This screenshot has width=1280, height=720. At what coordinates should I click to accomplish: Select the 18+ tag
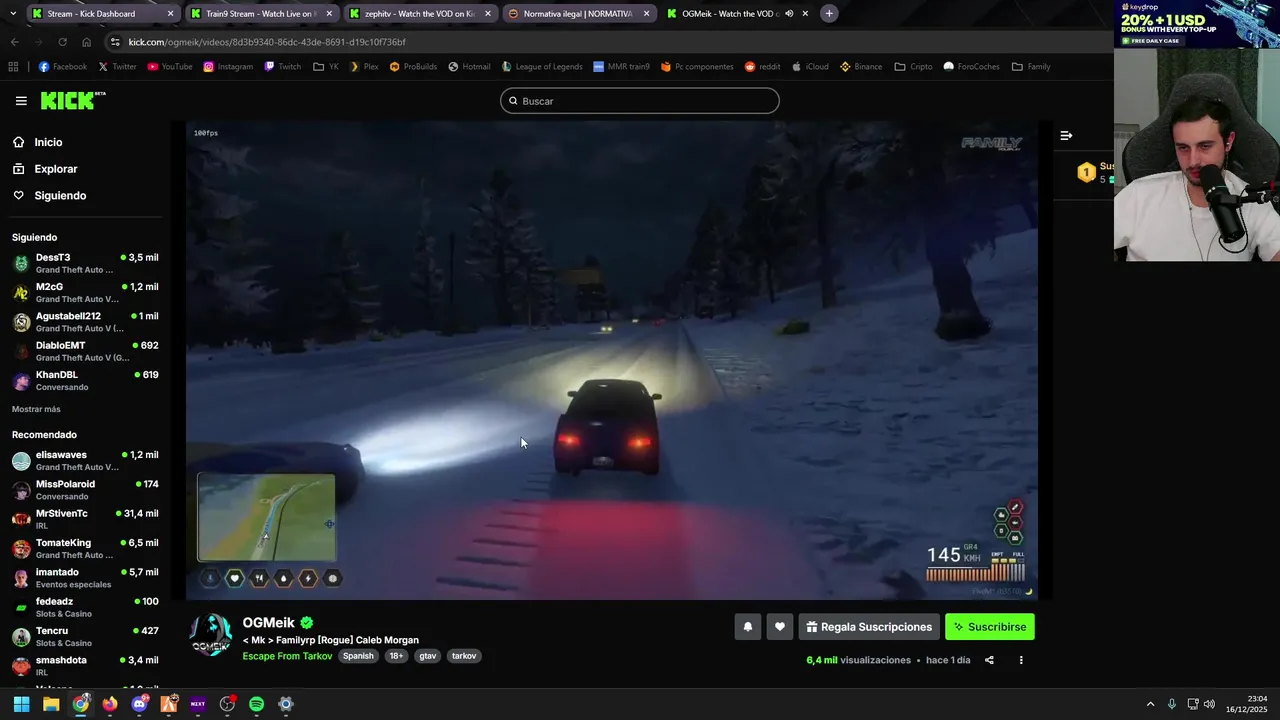click(396, 656)
